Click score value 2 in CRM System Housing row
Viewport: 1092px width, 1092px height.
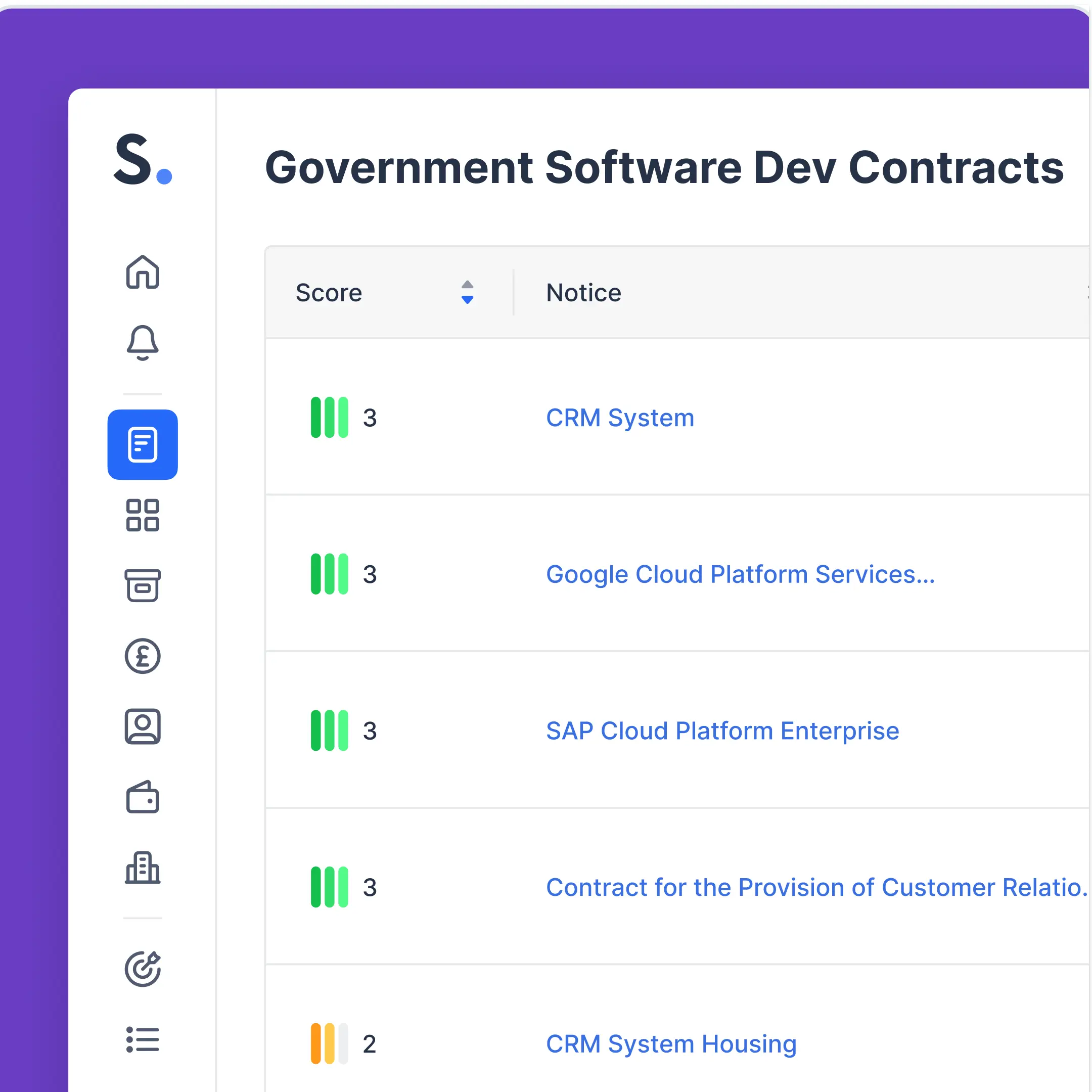tap(370, 1044)
